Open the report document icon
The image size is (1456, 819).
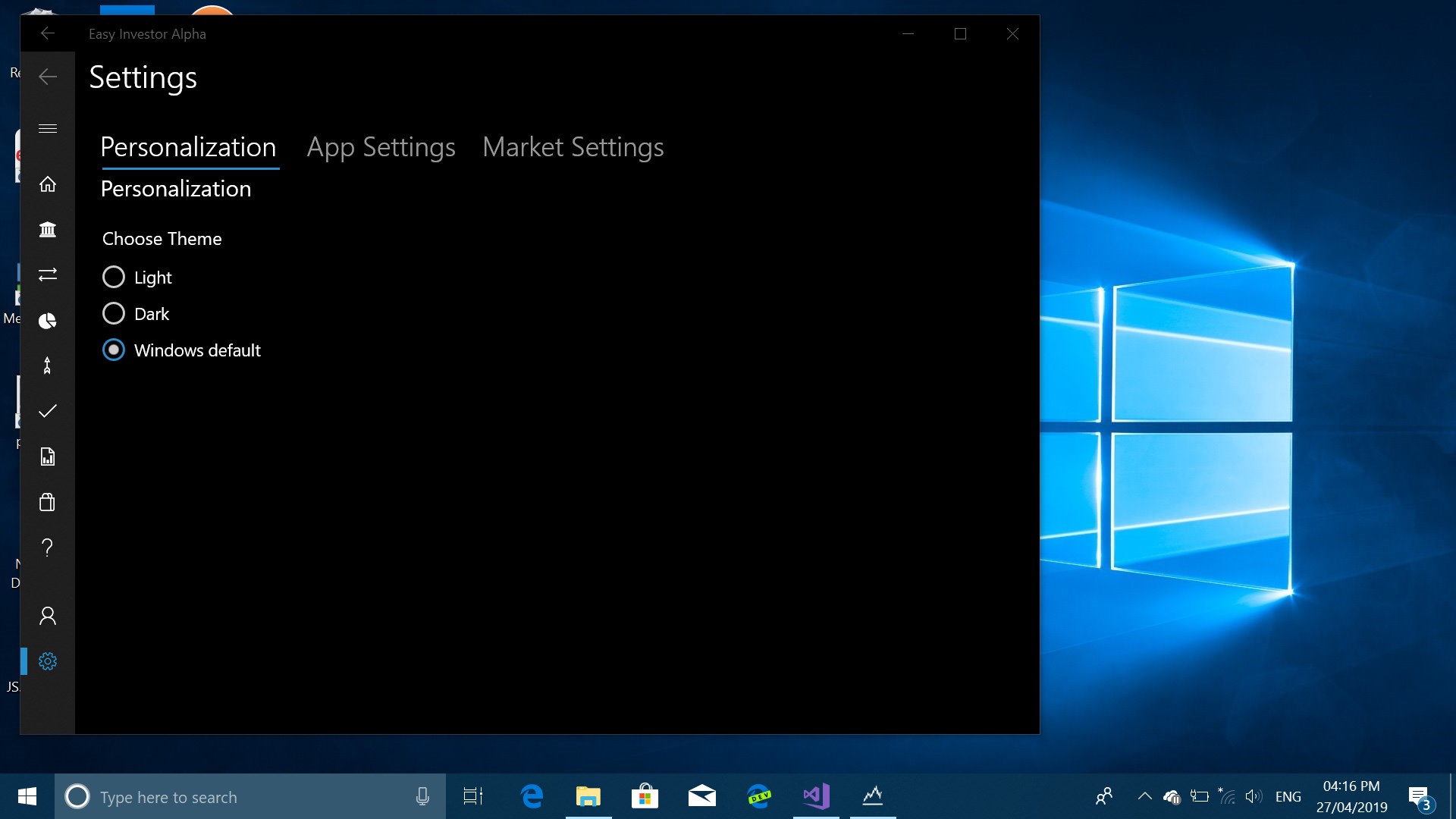(48, 457)
